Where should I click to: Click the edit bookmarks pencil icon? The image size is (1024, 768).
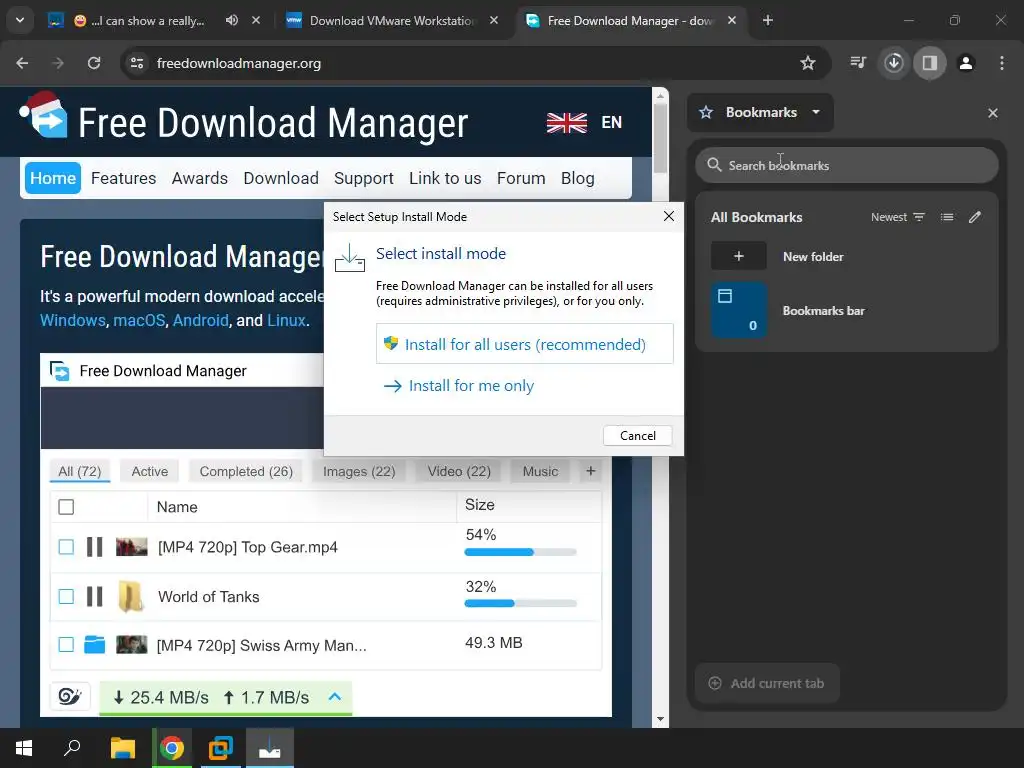pos(975,217)
